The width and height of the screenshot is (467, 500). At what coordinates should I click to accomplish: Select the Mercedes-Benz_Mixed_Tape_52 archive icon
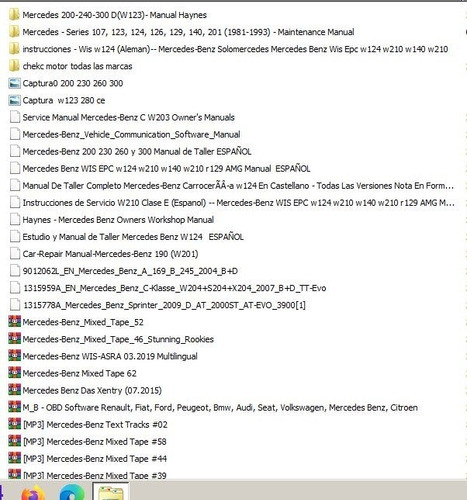[14, 322]
